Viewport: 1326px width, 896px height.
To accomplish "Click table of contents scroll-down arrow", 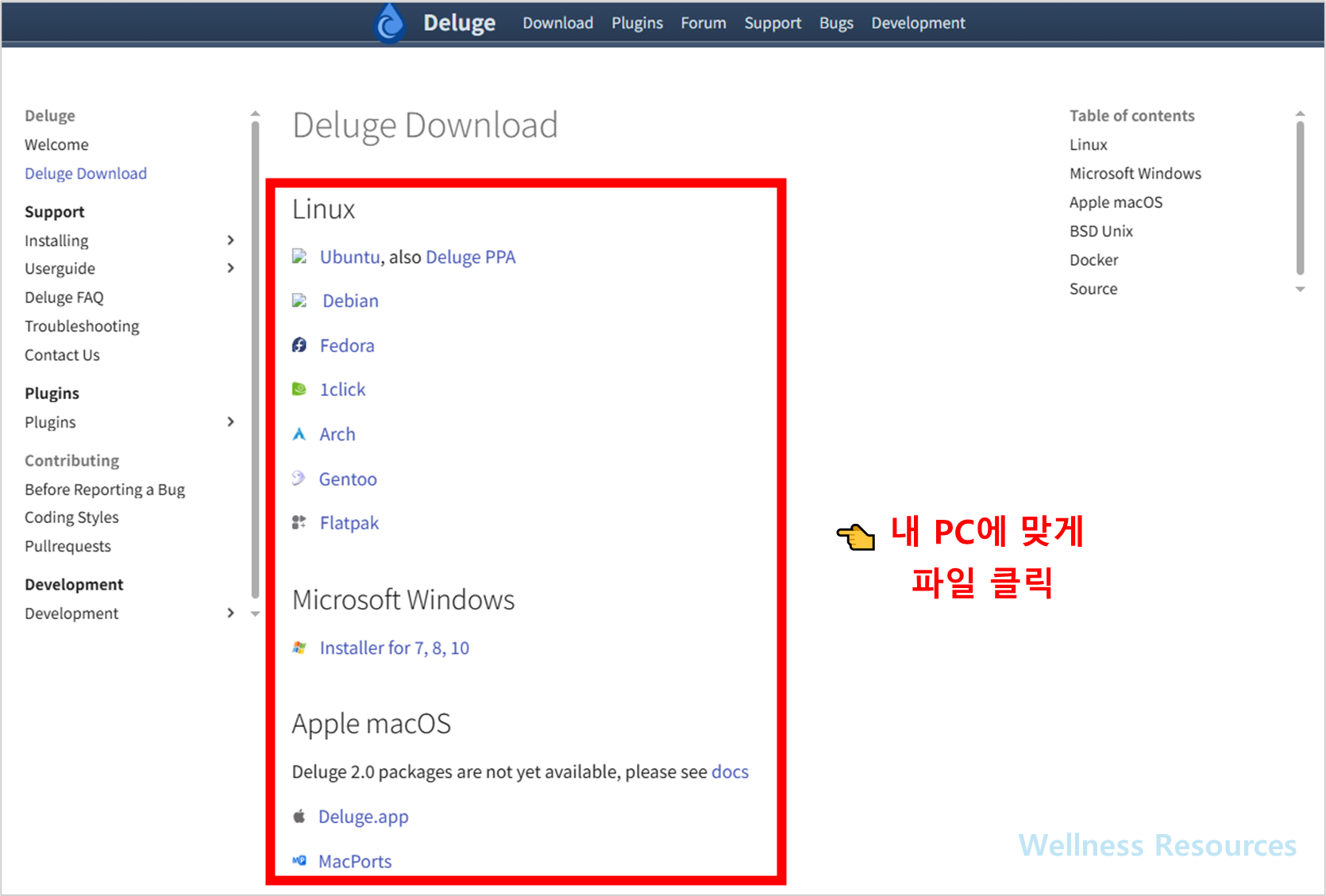I will 1300,289.
